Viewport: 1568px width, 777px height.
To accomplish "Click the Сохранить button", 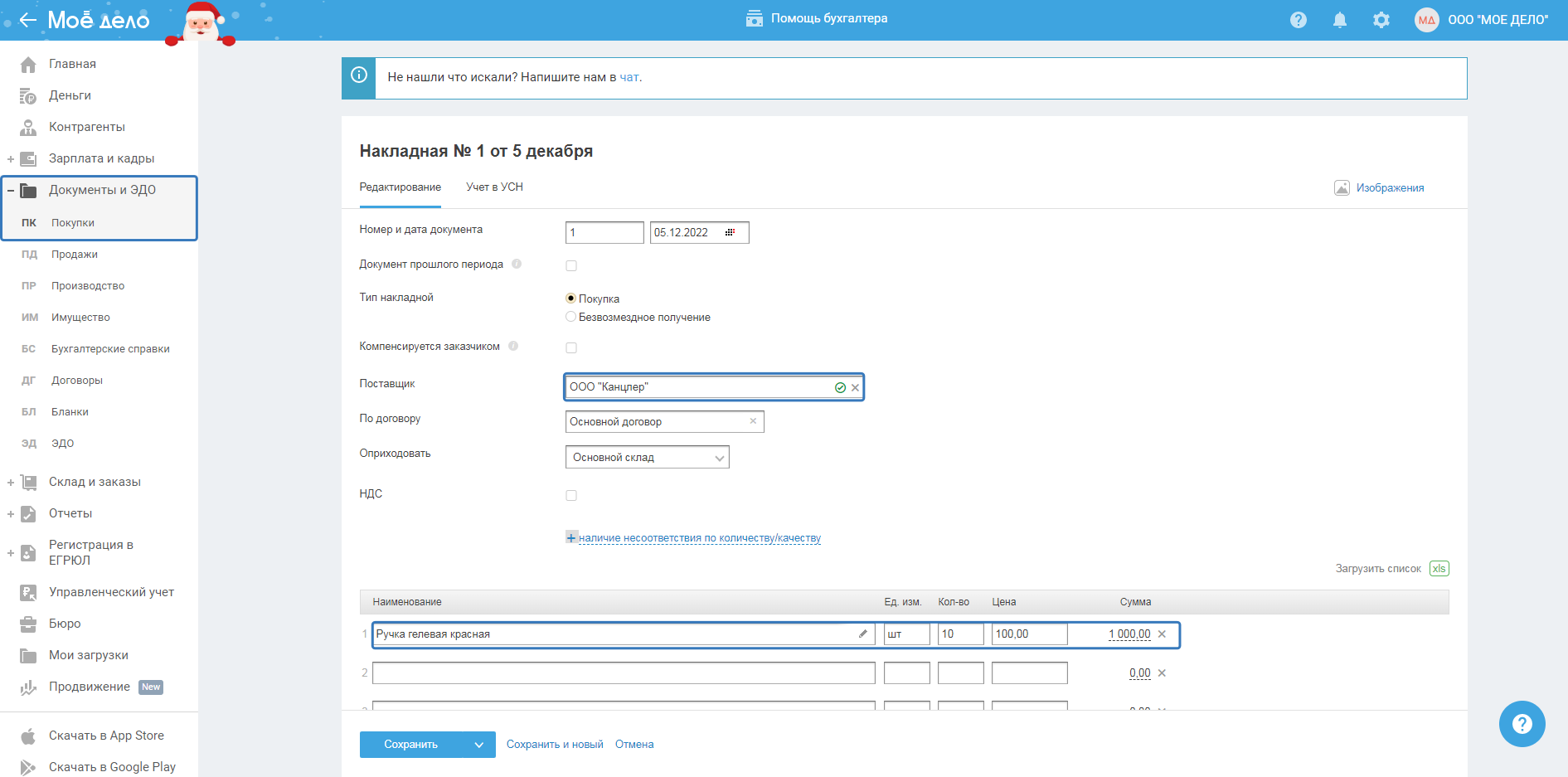I will click(411, 745).
